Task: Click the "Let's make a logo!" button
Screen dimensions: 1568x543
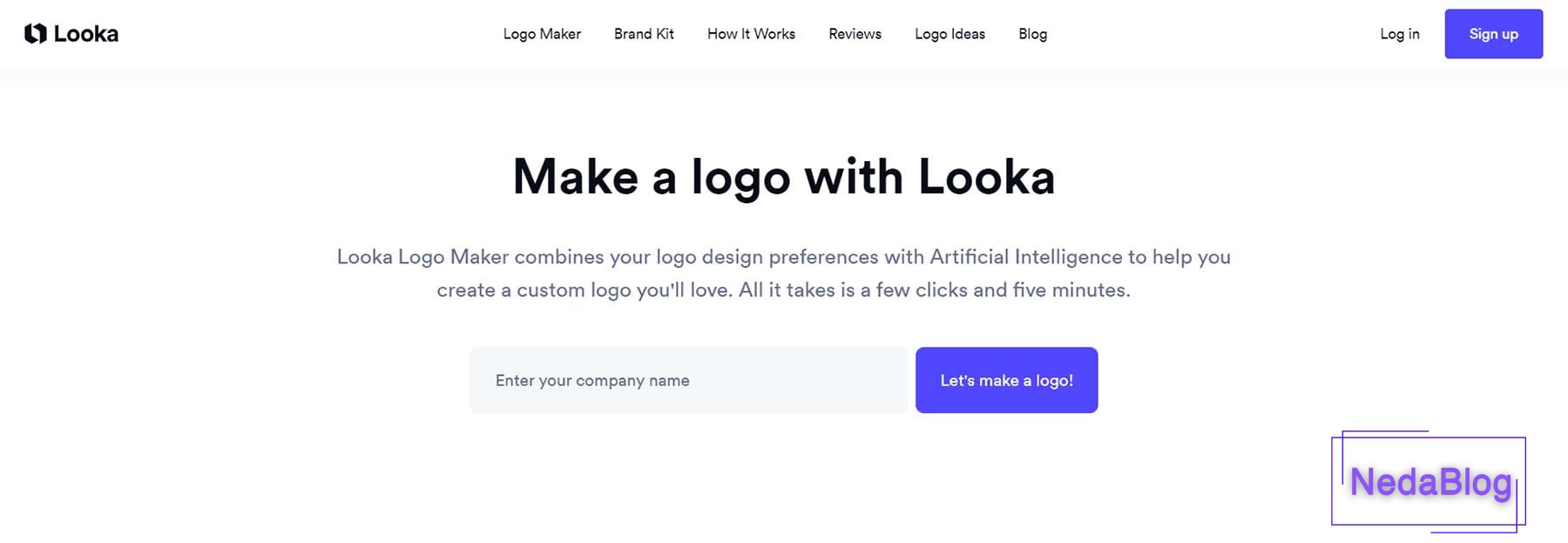Action: coord(1006,380)
